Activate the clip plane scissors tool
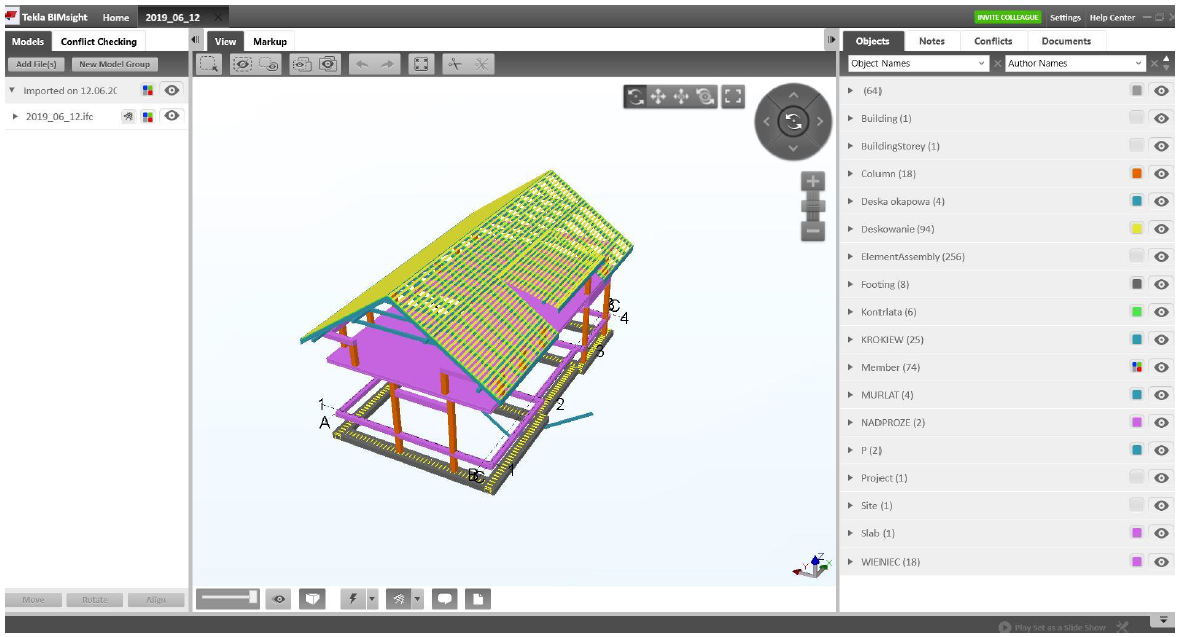Viewport: 1180px width, 637px height. pyautogui.click(x=454, y=64)
